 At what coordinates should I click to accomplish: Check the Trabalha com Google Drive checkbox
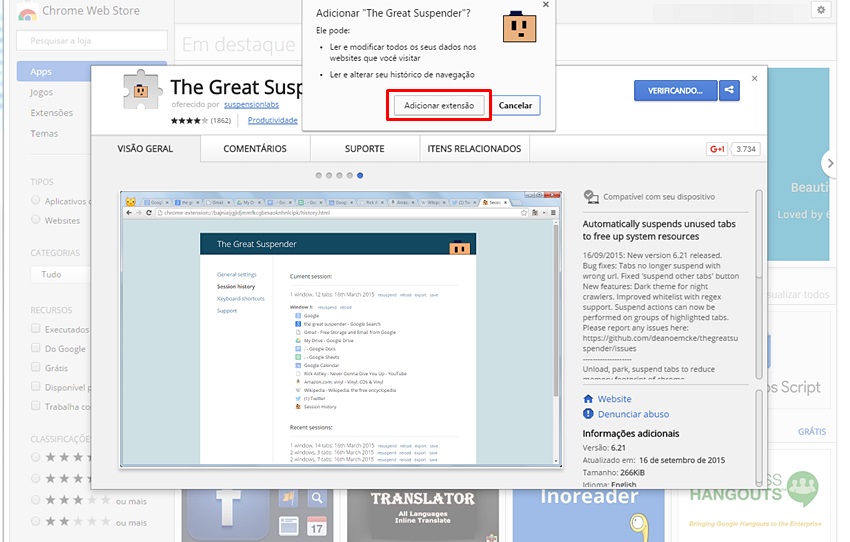click(x=36, y=405)
